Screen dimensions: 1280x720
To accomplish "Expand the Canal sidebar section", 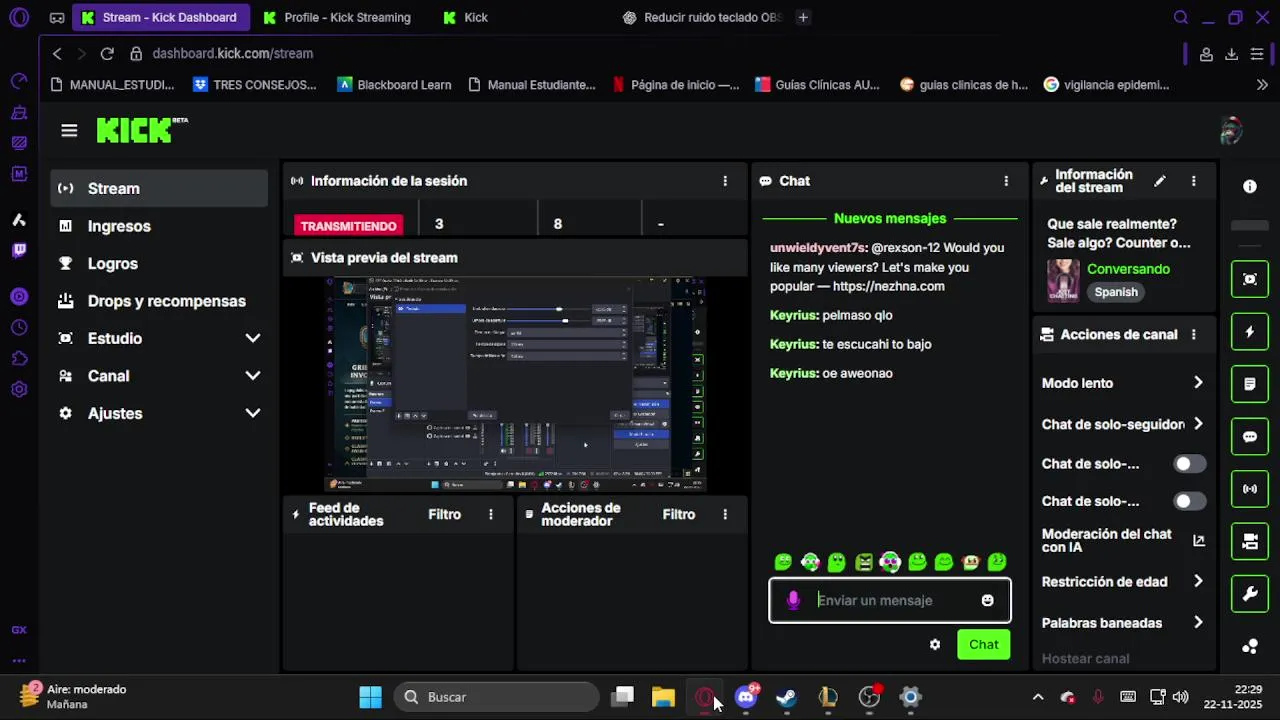I will [x=253, y=376].
